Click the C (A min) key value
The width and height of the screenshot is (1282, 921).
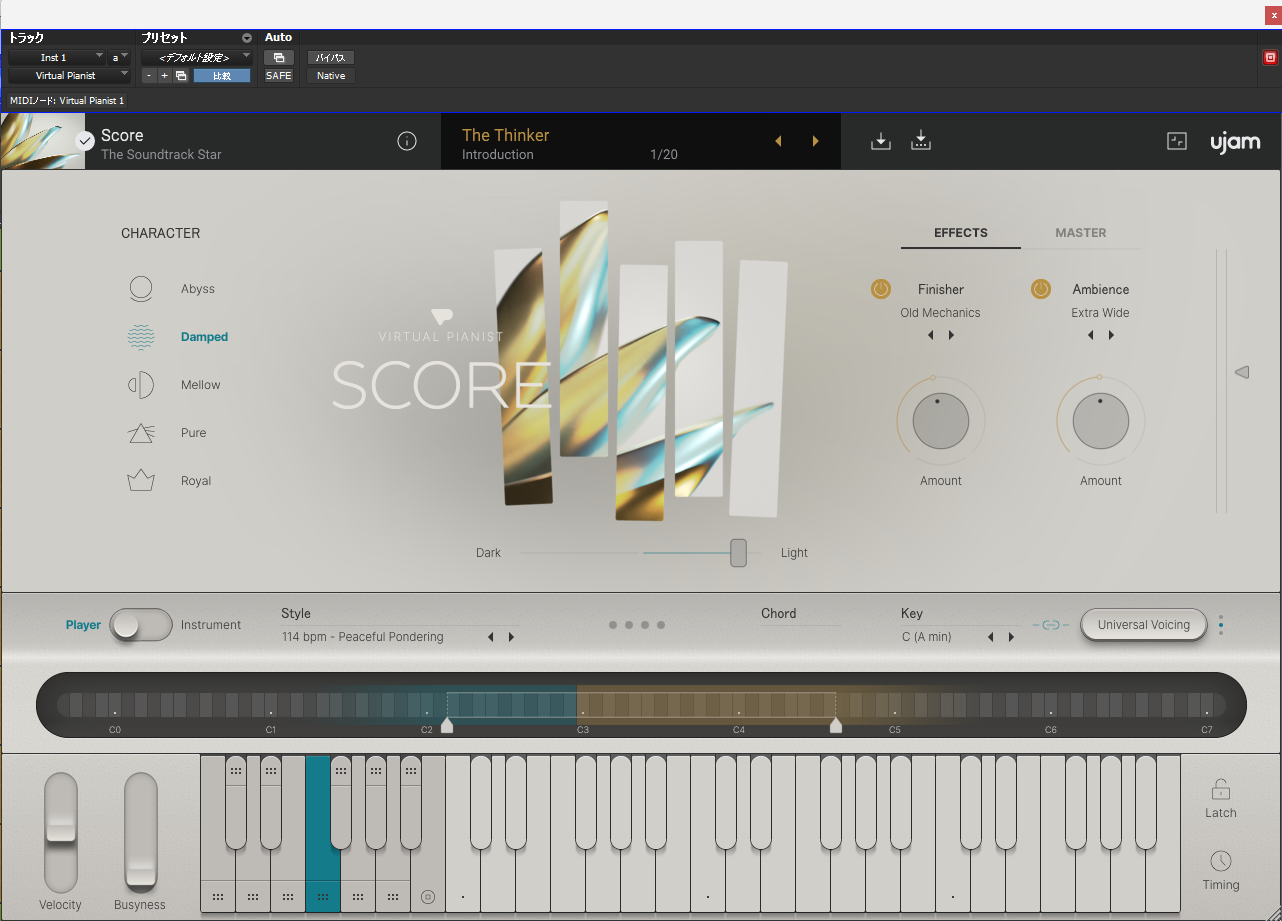pos(926,637)
